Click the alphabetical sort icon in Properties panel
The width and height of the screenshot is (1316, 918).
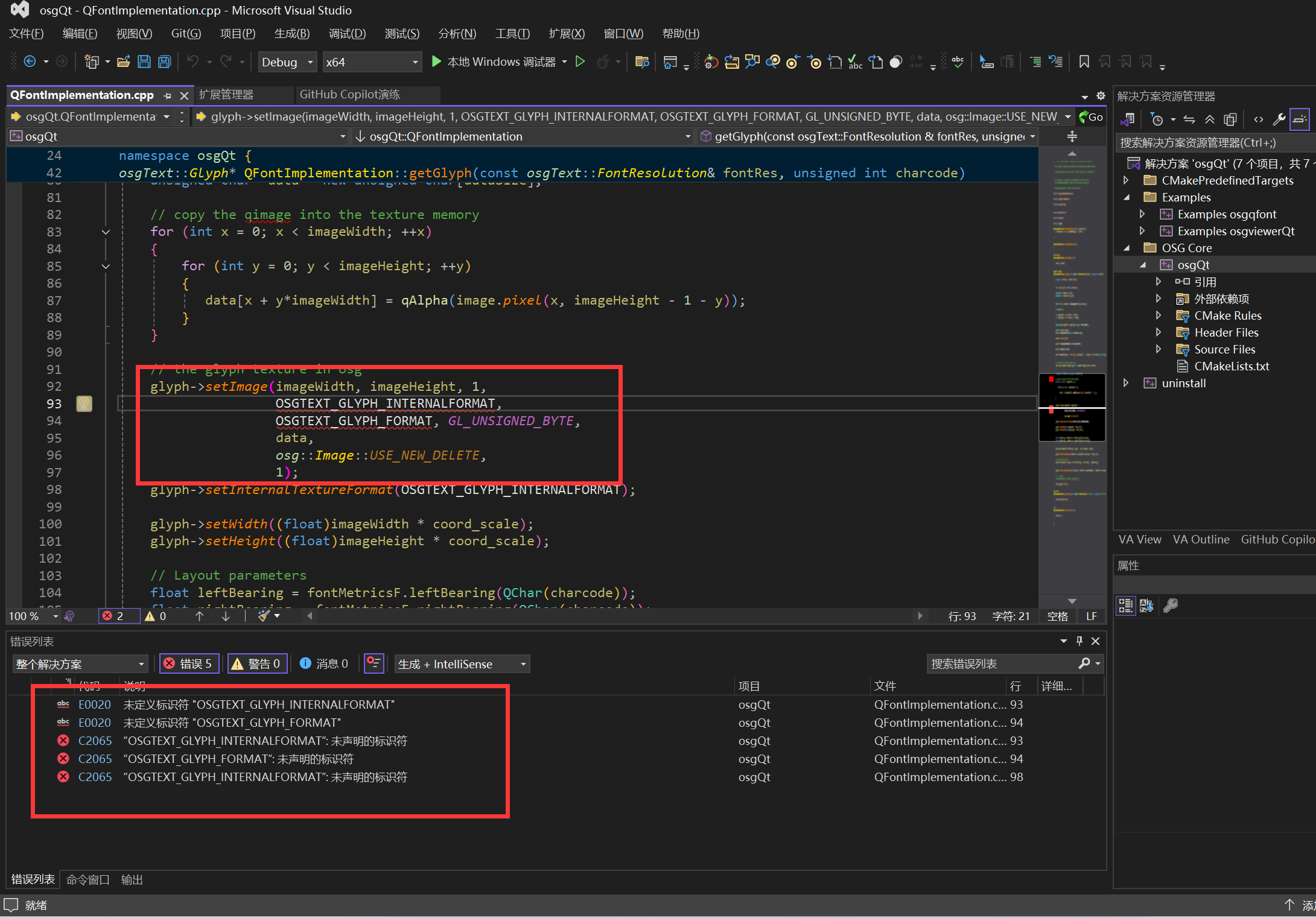[1146, 605]
